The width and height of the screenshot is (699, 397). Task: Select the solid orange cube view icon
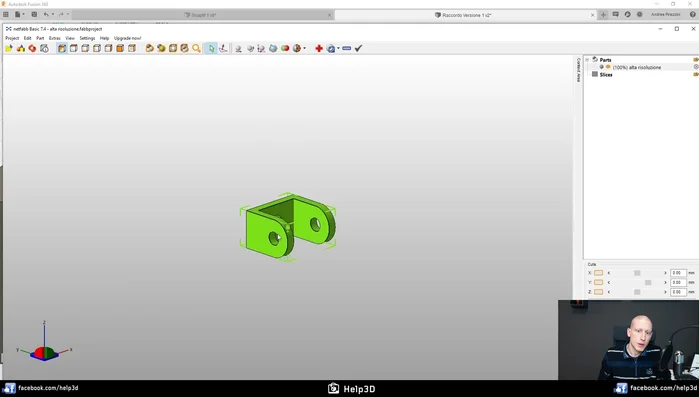click(120, 48)
